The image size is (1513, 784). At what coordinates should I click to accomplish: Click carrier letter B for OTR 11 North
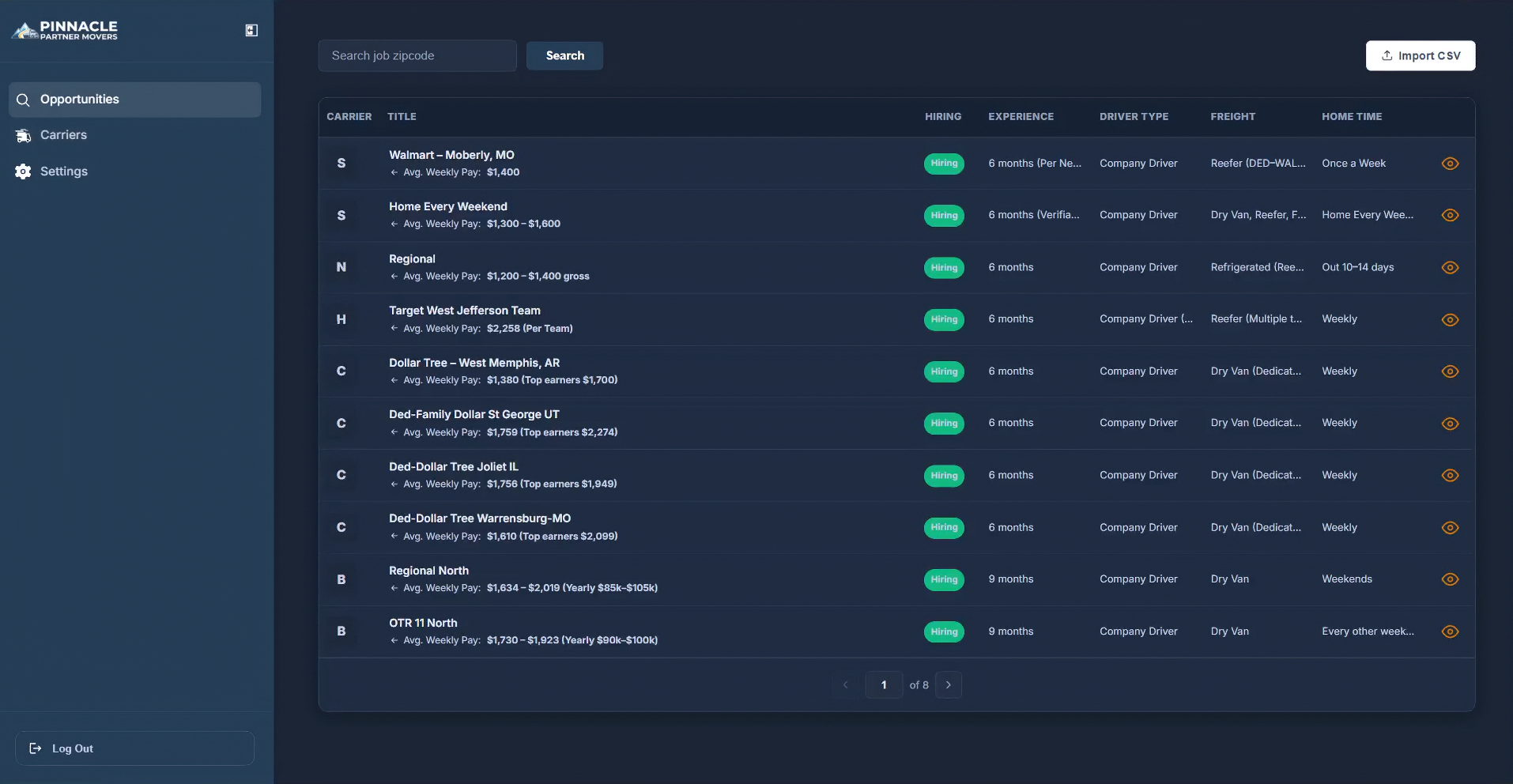coord(341,631)
